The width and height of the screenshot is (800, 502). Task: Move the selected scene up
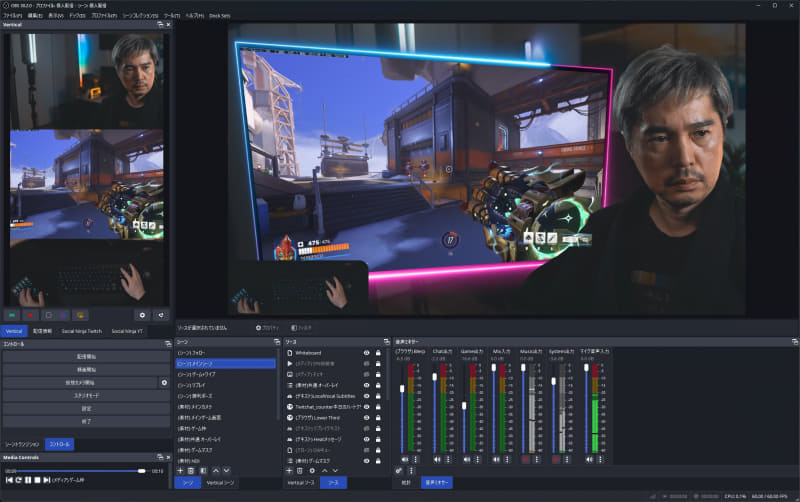216,470
